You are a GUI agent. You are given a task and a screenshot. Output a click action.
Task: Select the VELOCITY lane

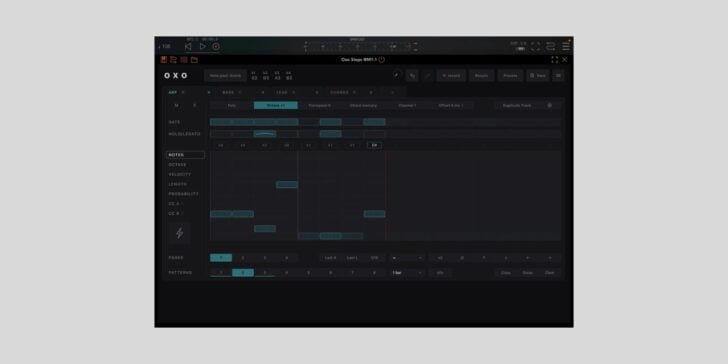click(x=180, y=175)
